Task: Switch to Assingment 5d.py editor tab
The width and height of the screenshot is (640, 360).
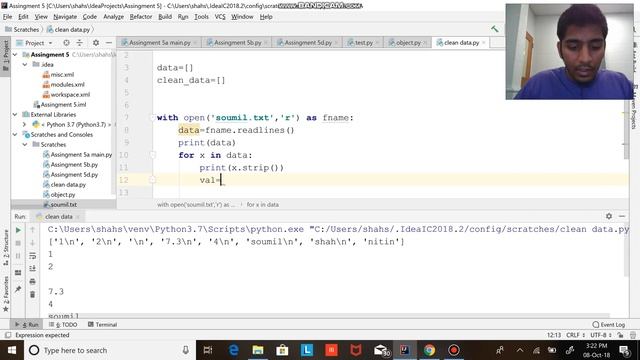Action: tap(308, 42)
